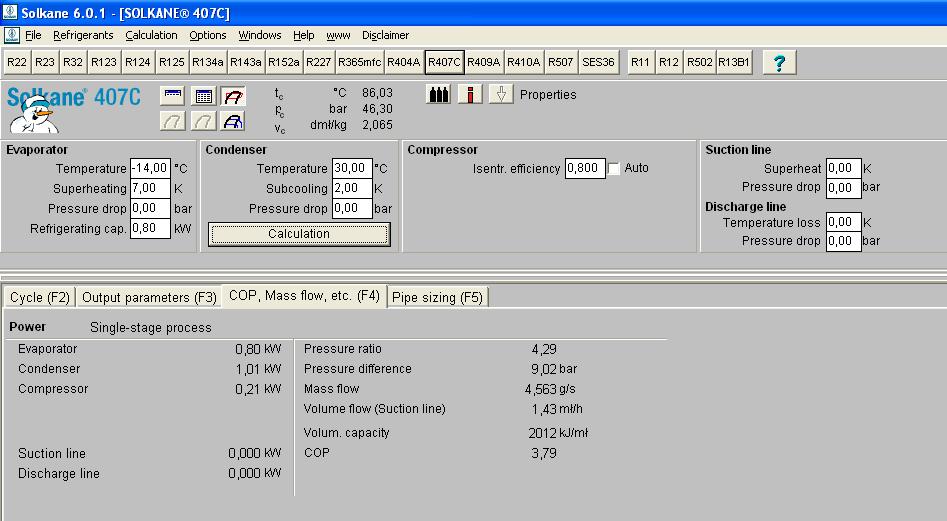Open the www menu
Screen dimensions: 947x521
click(338, 35)
